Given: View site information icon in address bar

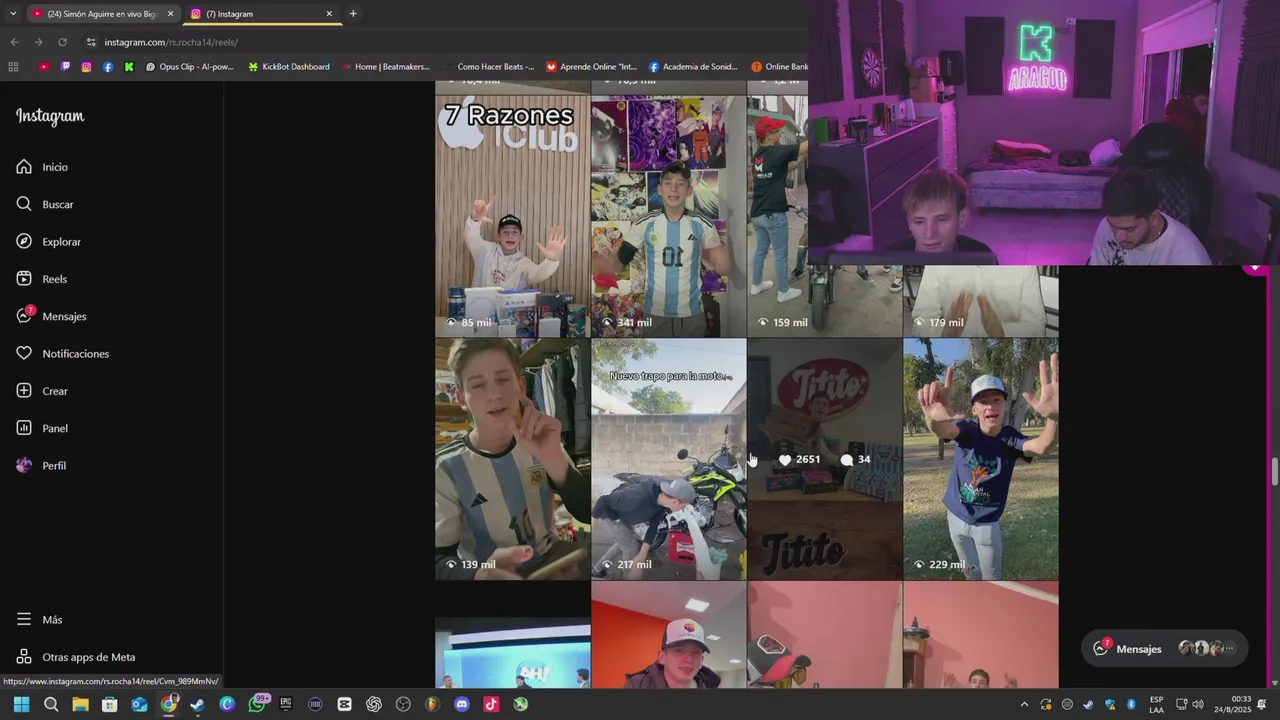Looking at the screenshot, I should click(x=91, y=42).
